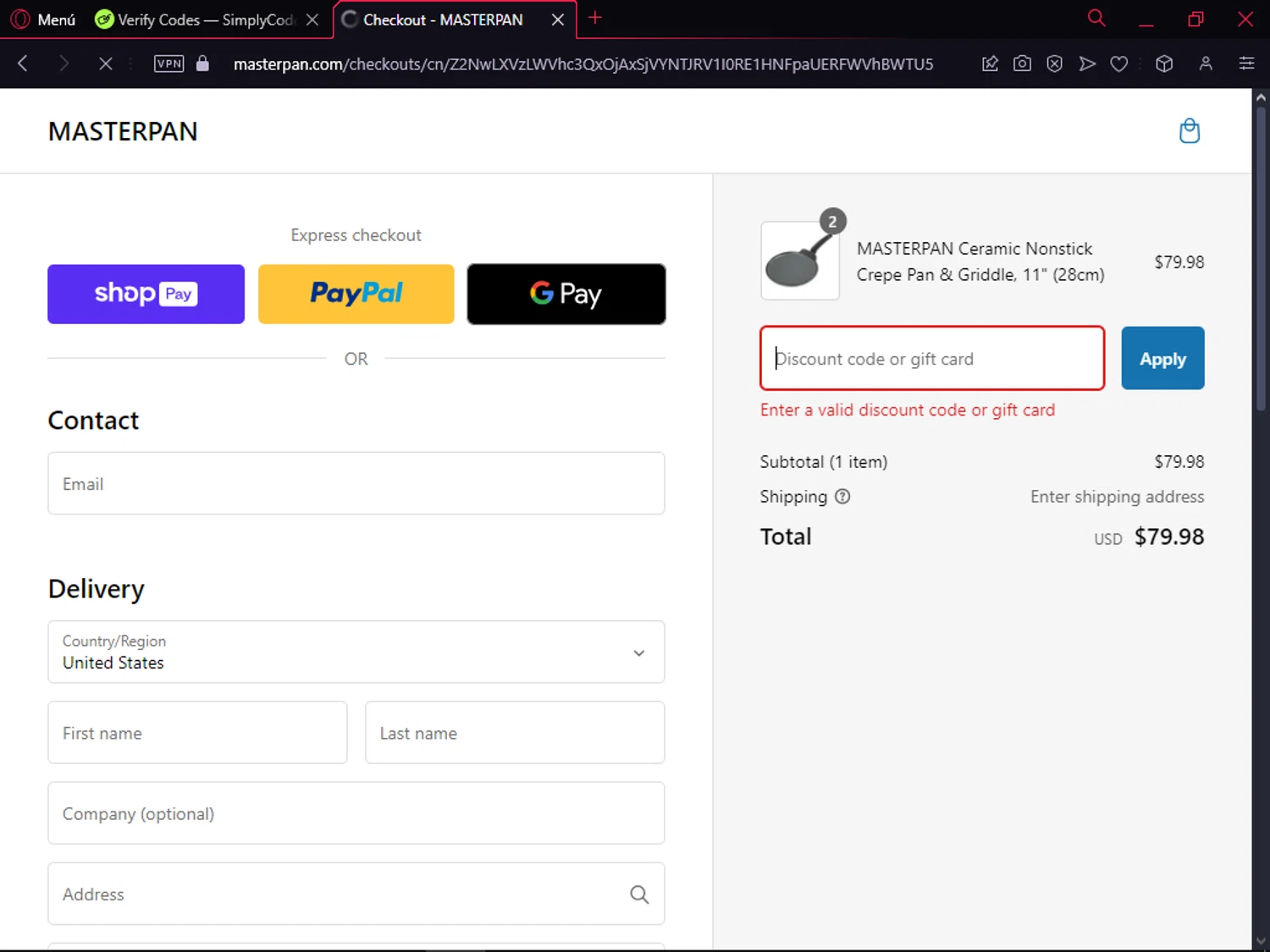The width and height of the screenshot is (1270, 952).
Task: Click the tab search magnifier icon
Action: 1096,18
